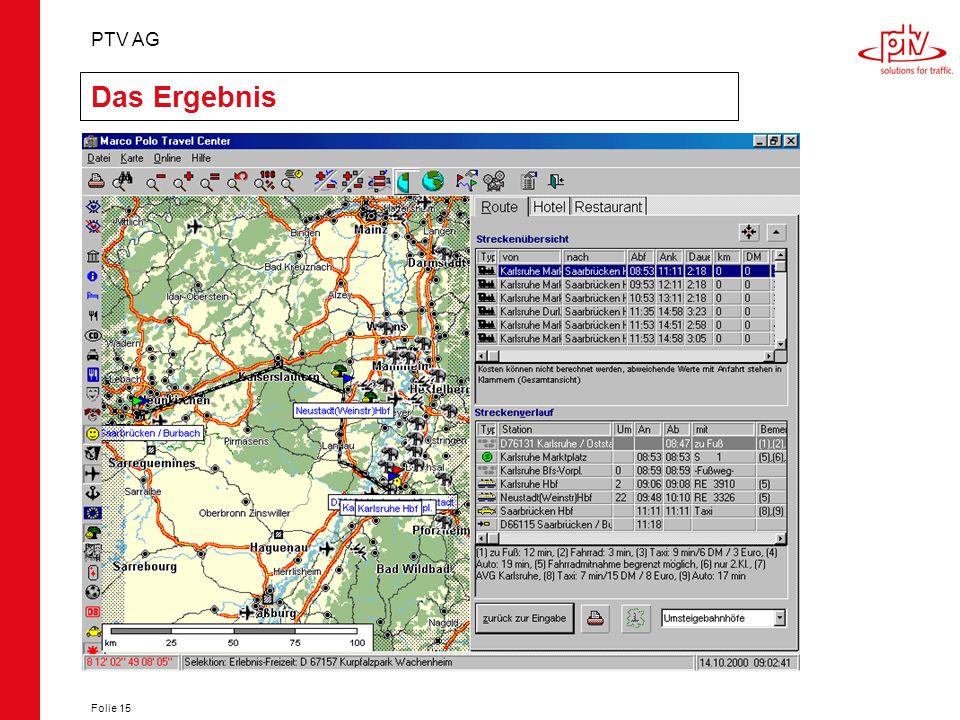Select the 09:53 departure route row
This screenshot has height=720, width=960.
pos(625,284)
